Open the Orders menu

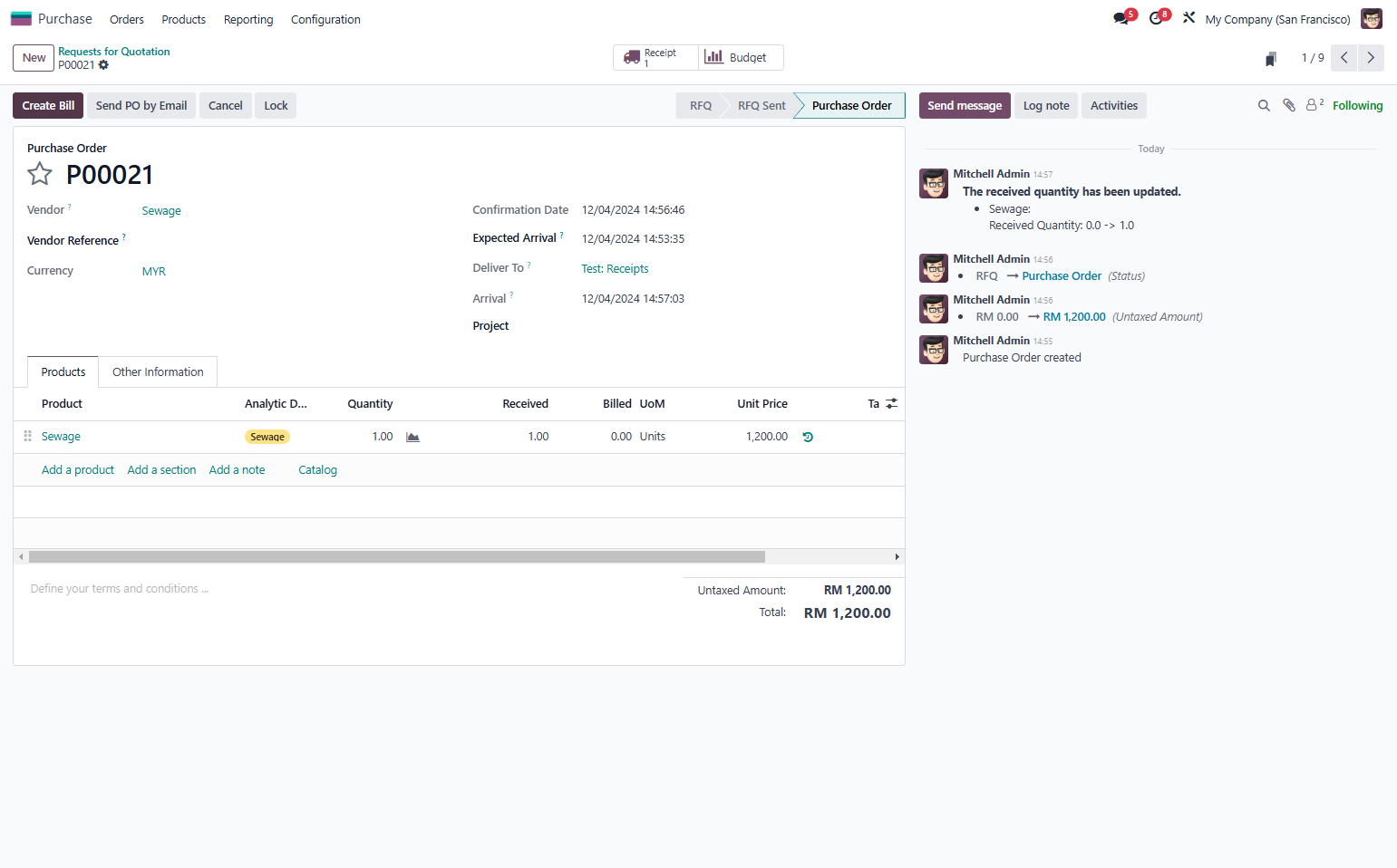pyautogui.click(x=127, y=19)
